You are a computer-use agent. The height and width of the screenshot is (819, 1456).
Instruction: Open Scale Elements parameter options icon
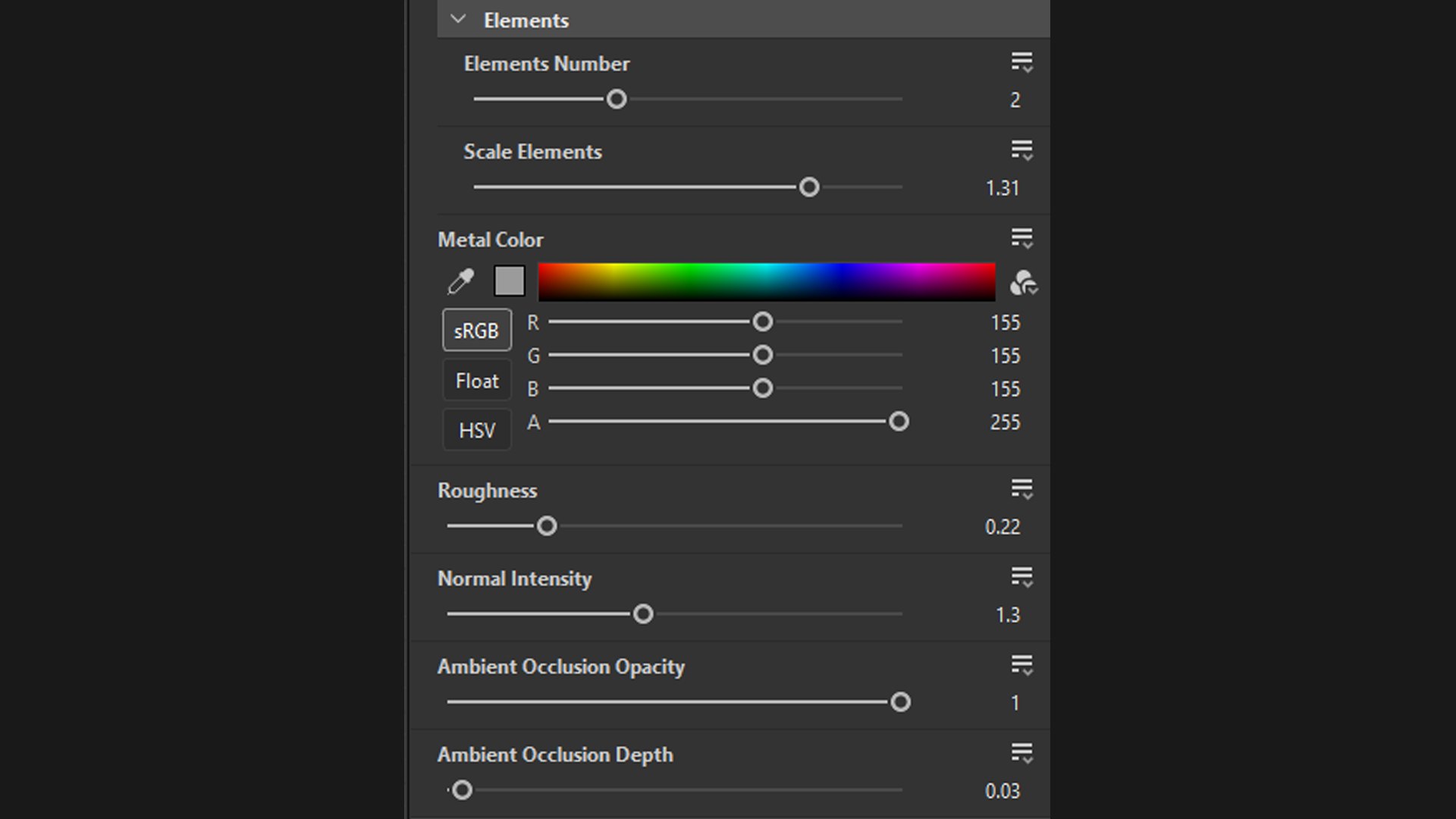tap(1021, 150)
